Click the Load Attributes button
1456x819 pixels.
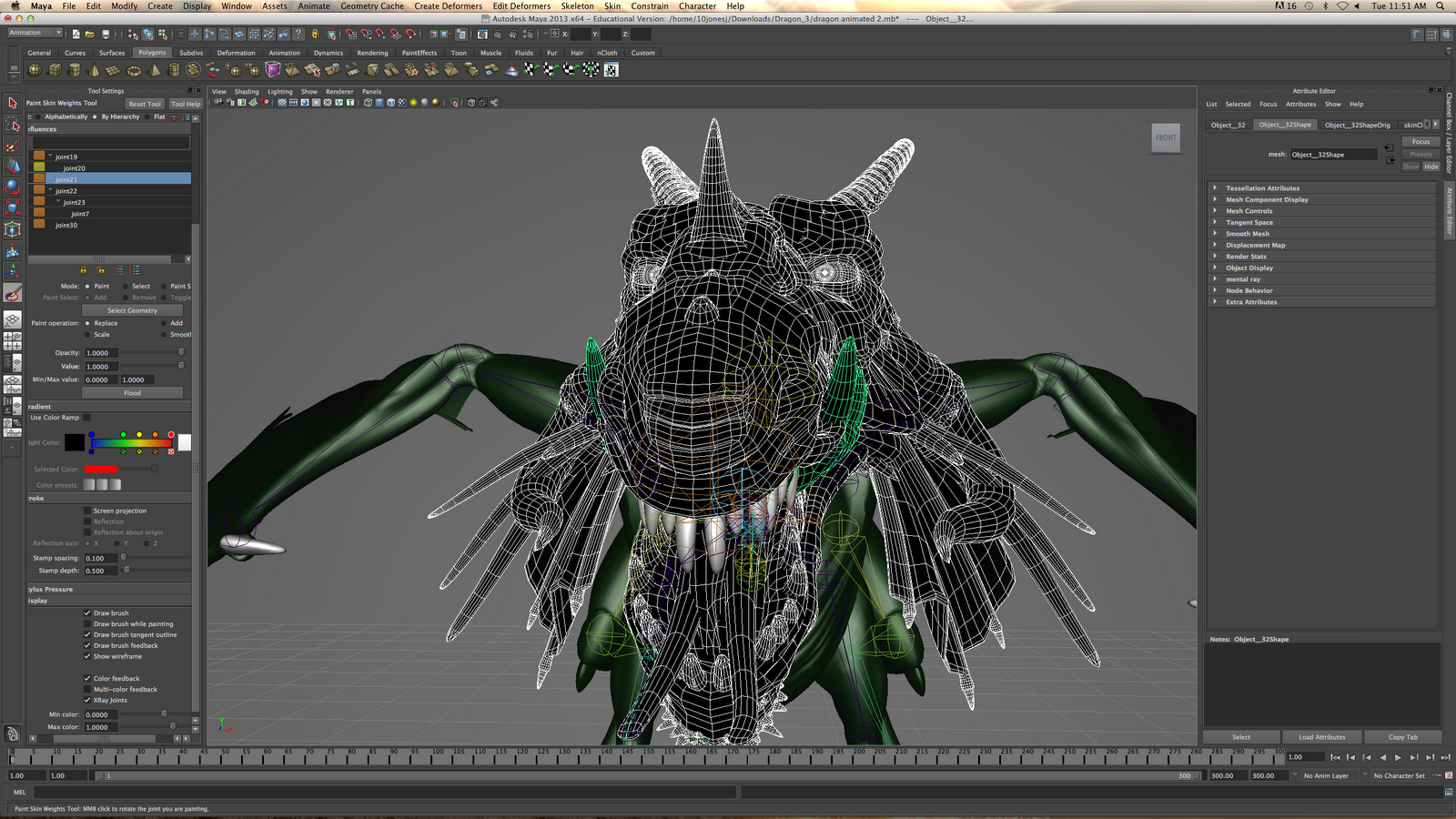tap(1321, 737)
